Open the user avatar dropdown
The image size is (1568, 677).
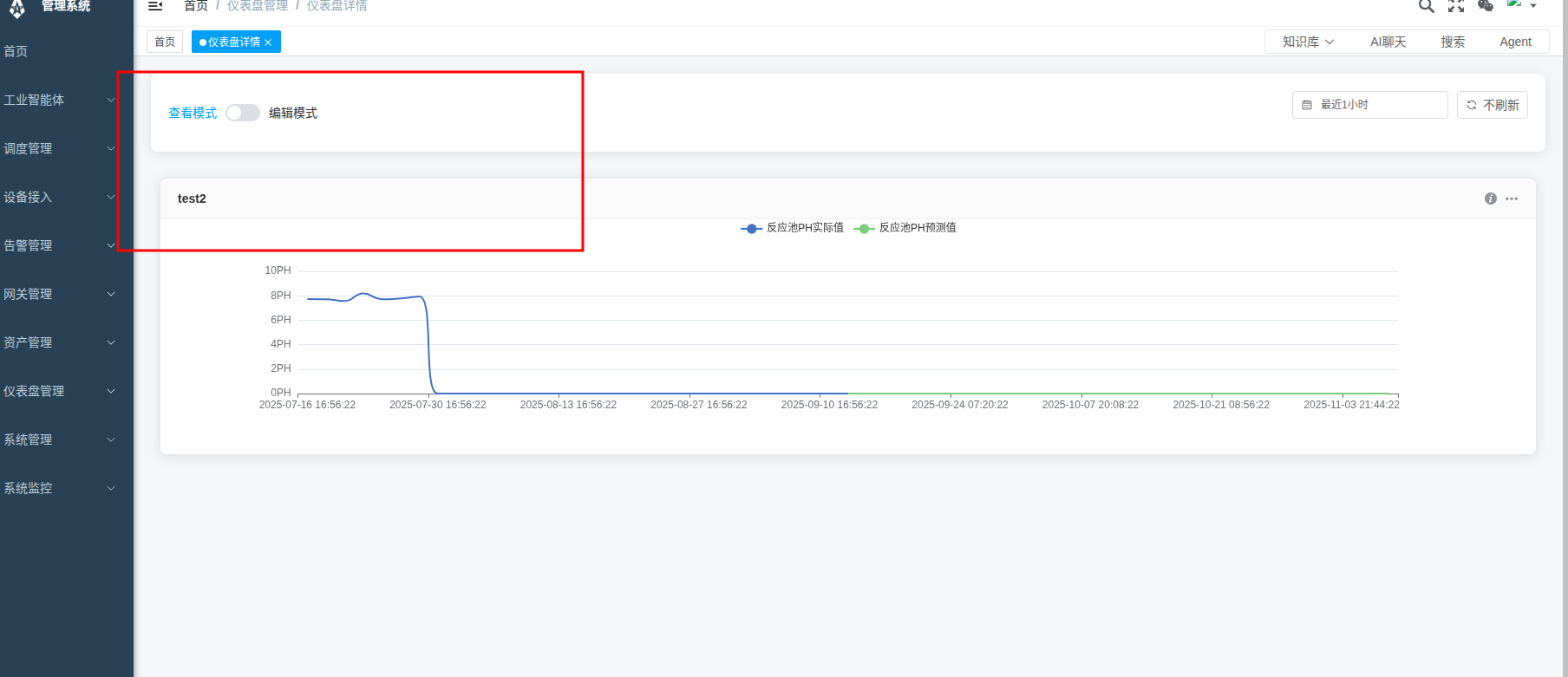(1521, 5)
